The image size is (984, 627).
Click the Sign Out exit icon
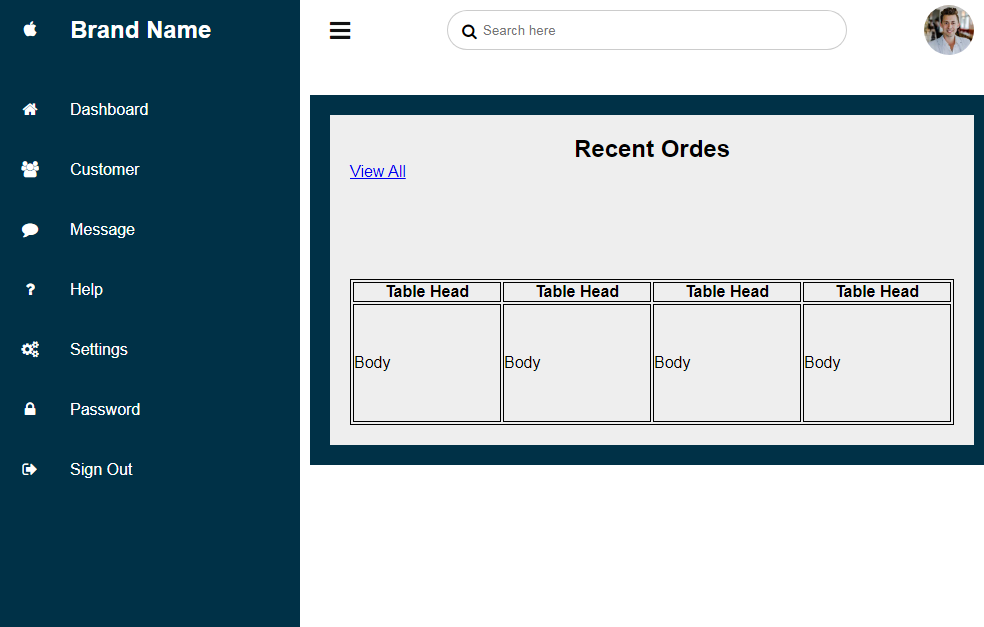click(x=30, y=469)
